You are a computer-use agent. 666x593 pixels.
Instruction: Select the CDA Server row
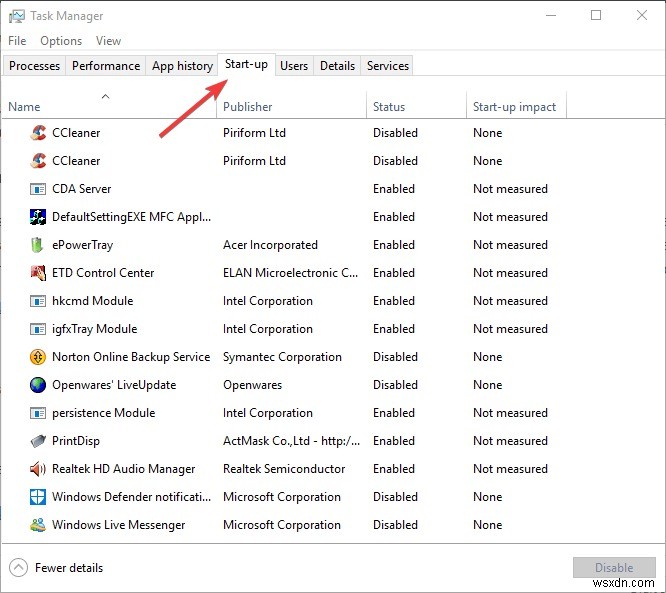[x=82, y=189]
